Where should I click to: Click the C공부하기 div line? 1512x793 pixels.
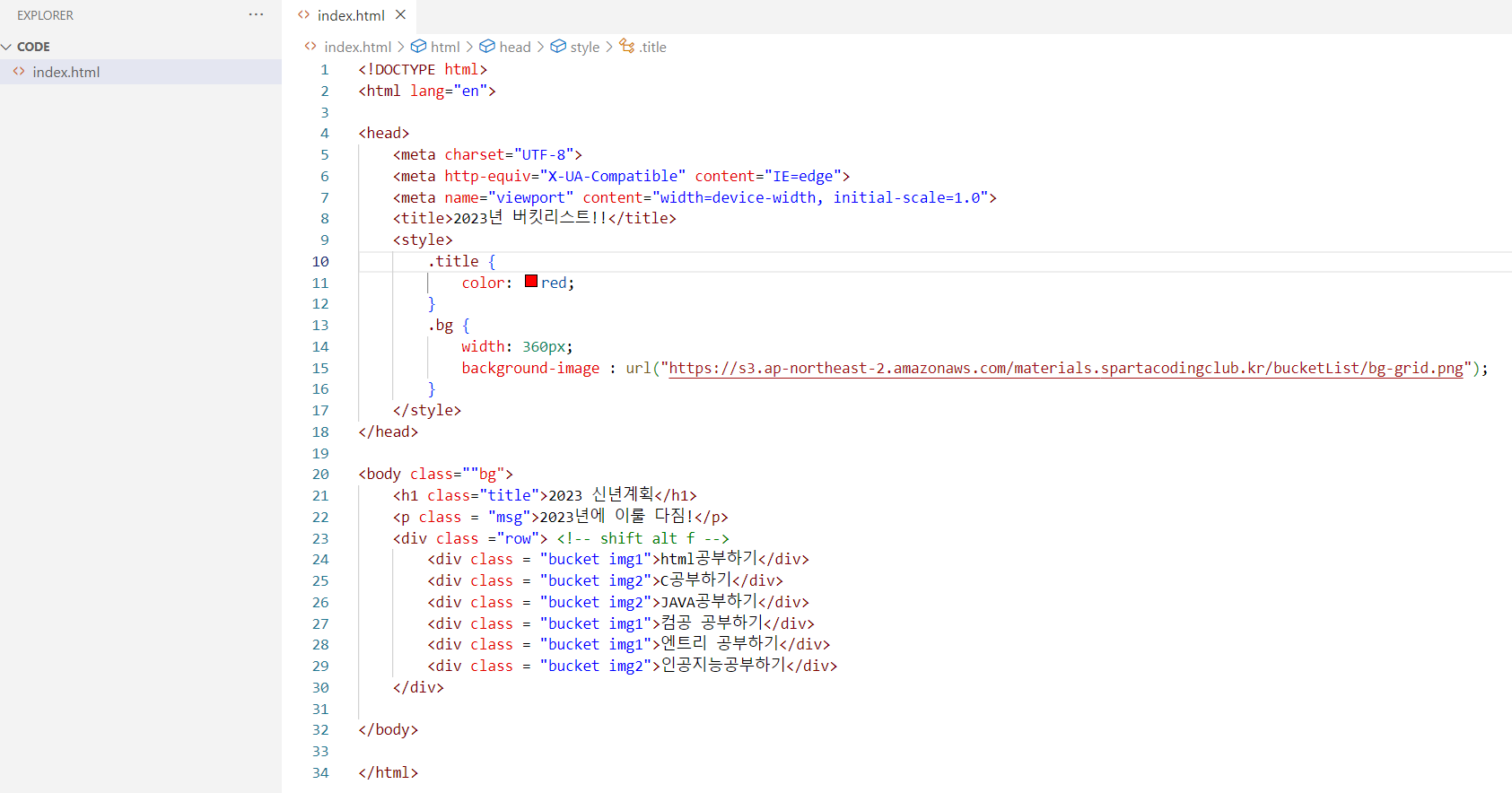(605, 580)
